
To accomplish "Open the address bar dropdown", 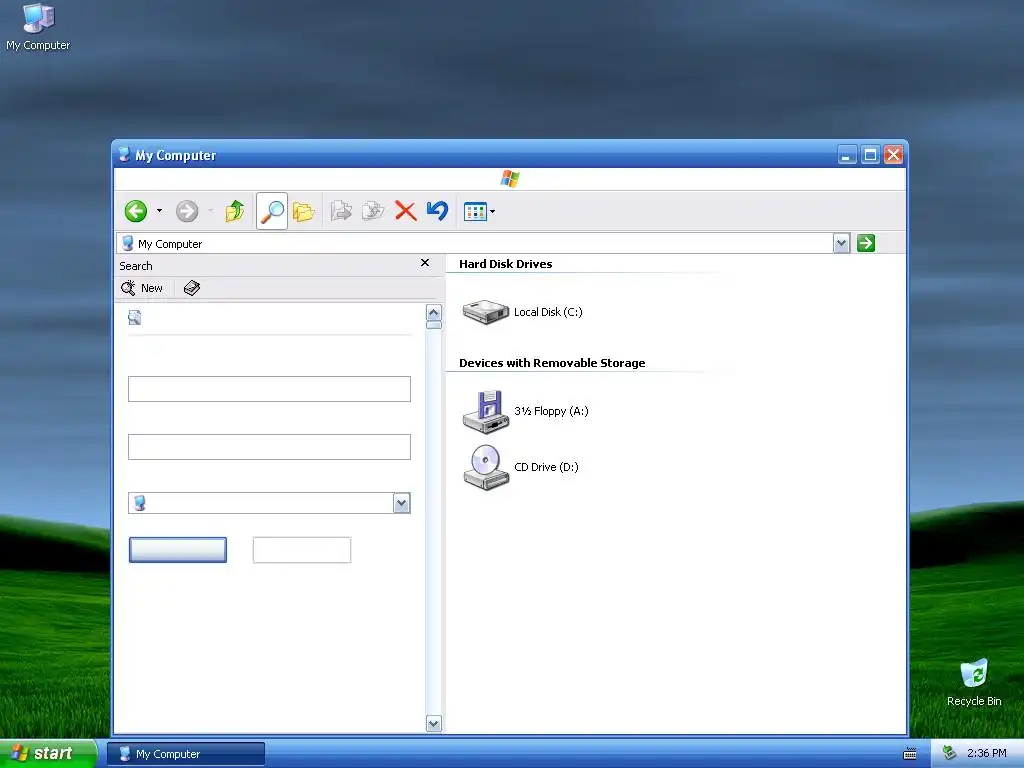I will coord(841,244).
